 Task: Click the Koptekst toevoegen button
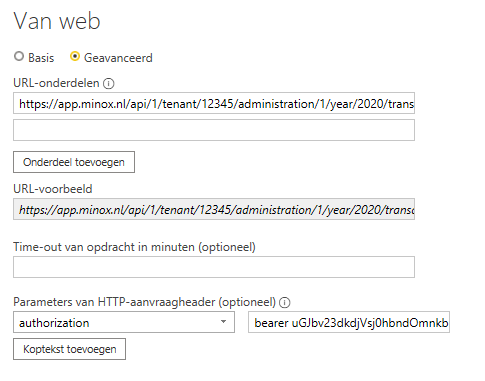[x=69, y=349]
